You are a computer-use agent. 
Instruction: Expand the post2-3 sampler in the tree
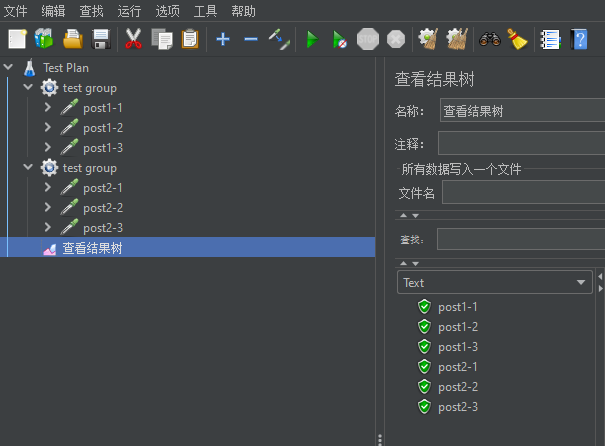47,227
